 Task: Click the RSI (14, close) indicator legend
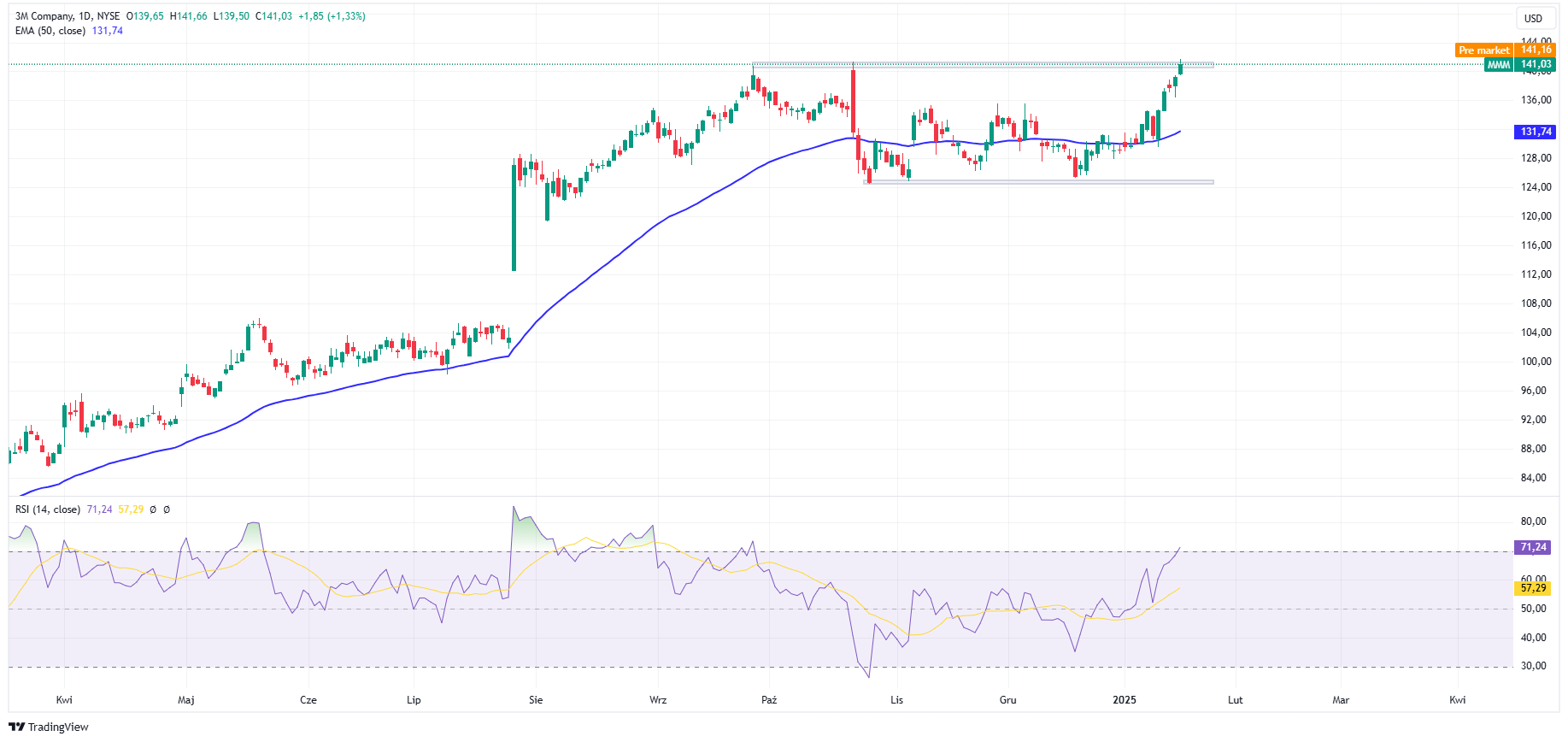(48, 509)
